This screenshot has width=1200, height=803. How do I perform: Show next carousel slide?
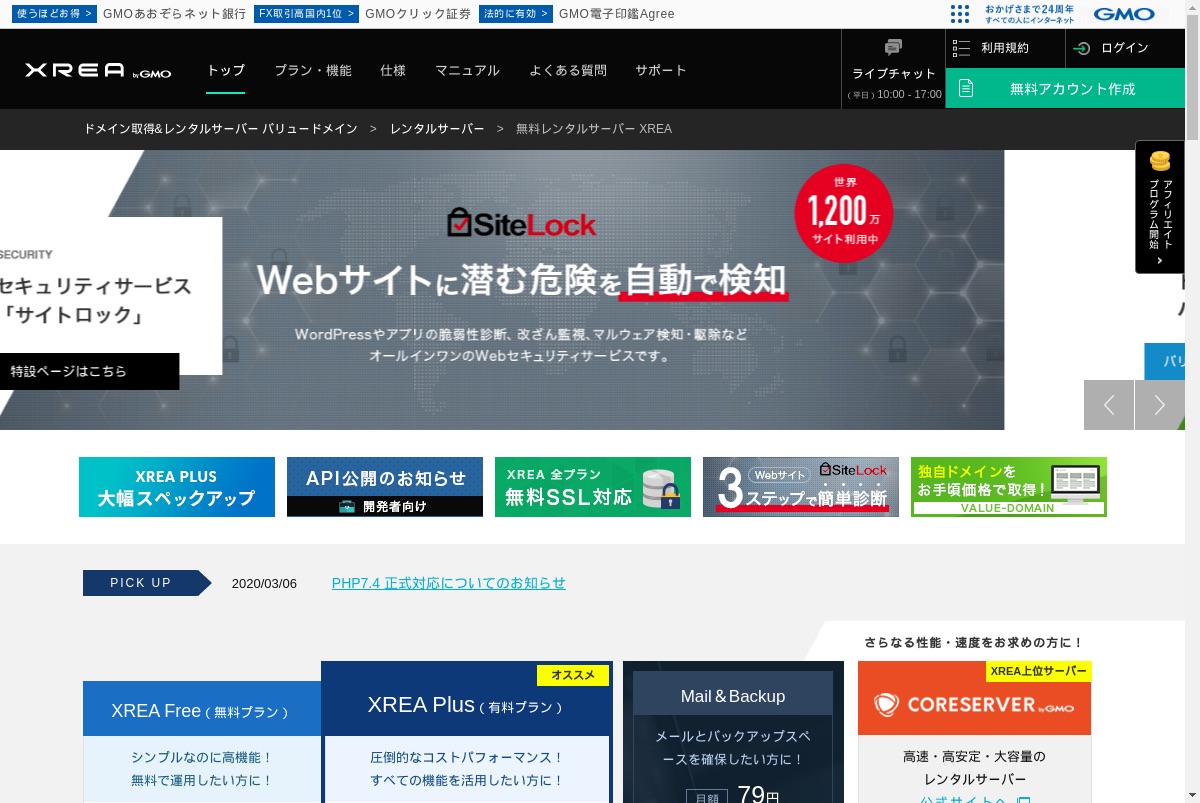(1160, 405)
